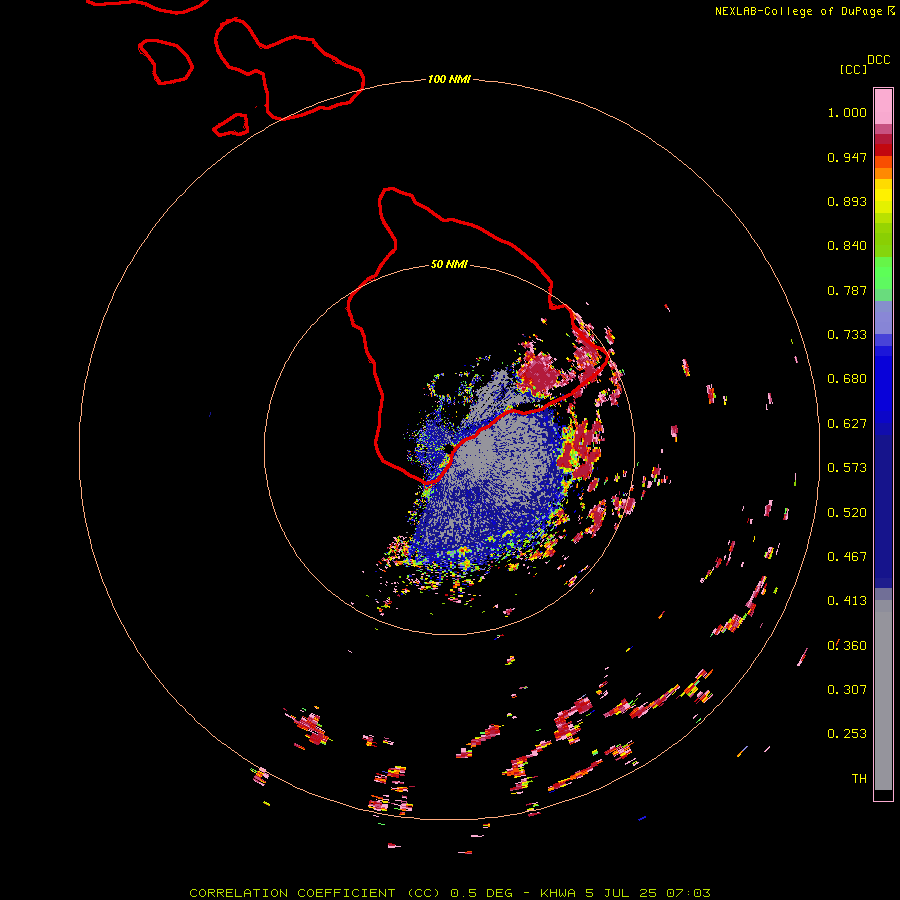The width and height of the screenshot is (900, 900).
Task: Select the 0.947 scale value
Action: coord(847,157)
